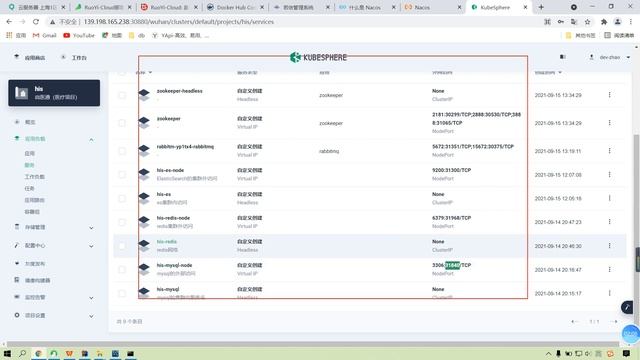
Task: Tick the checkbox for zookeeper NodePort service
Action: tap(122, 123)
